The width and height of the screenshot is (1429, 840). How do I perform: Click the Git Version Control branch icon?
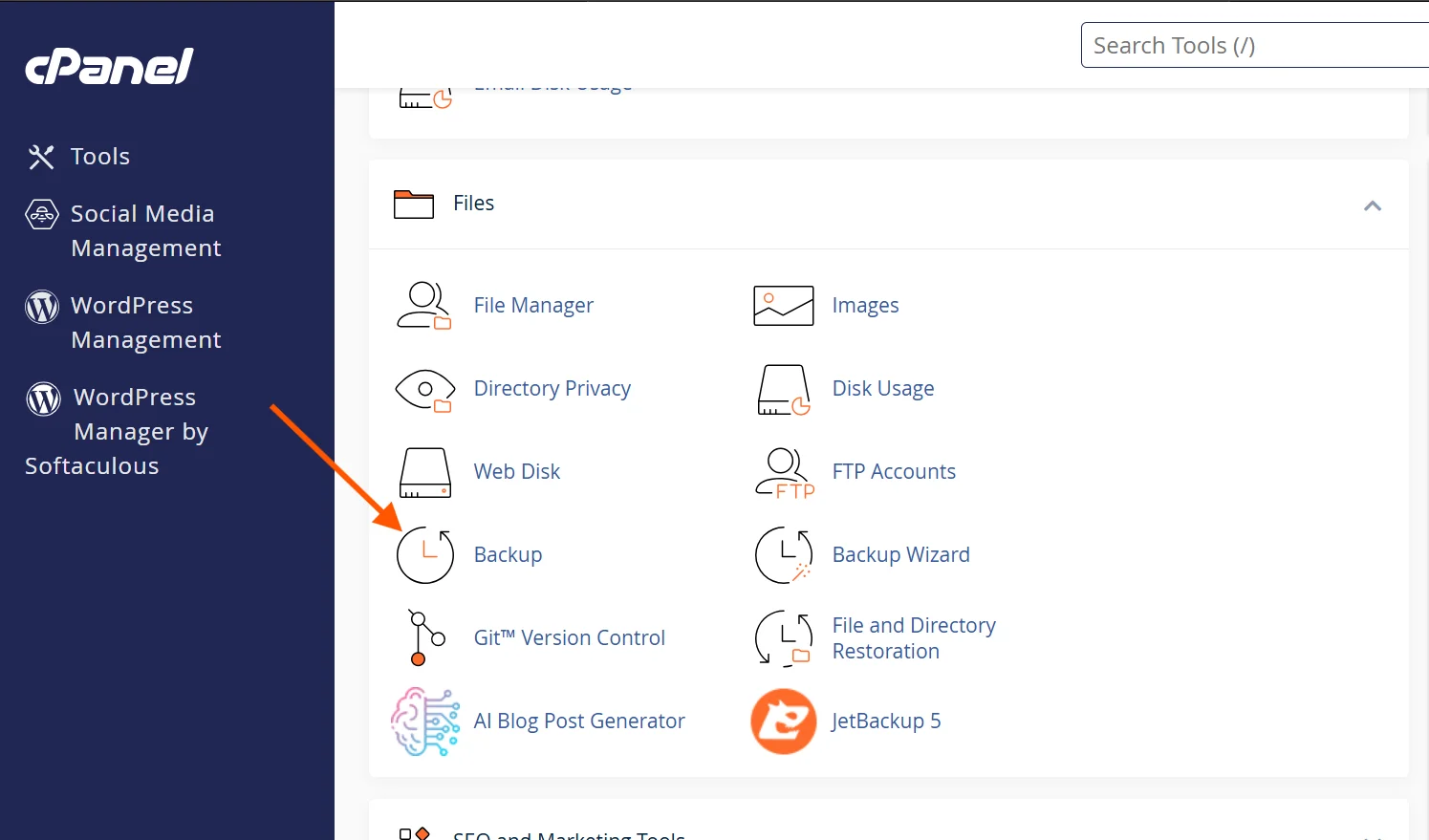(423, 637)
